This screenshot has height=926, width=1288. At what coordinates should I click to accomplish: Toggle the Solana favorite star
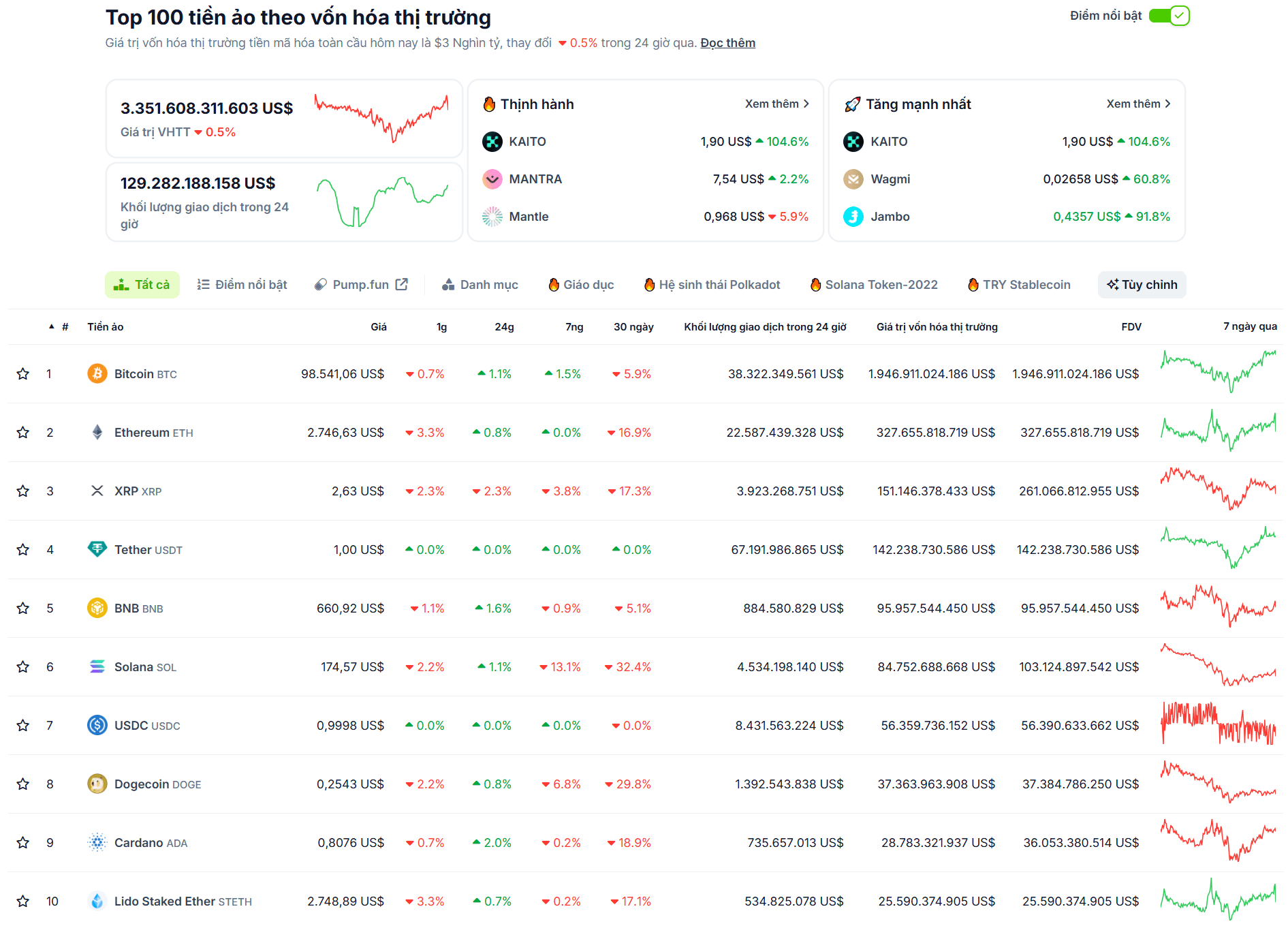coord(23,667)
